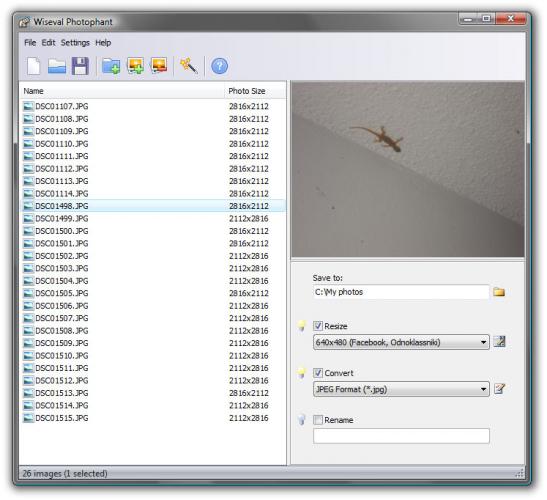Browse for Save to folder icon
The image size is (547, 500).
pos(499,292)
